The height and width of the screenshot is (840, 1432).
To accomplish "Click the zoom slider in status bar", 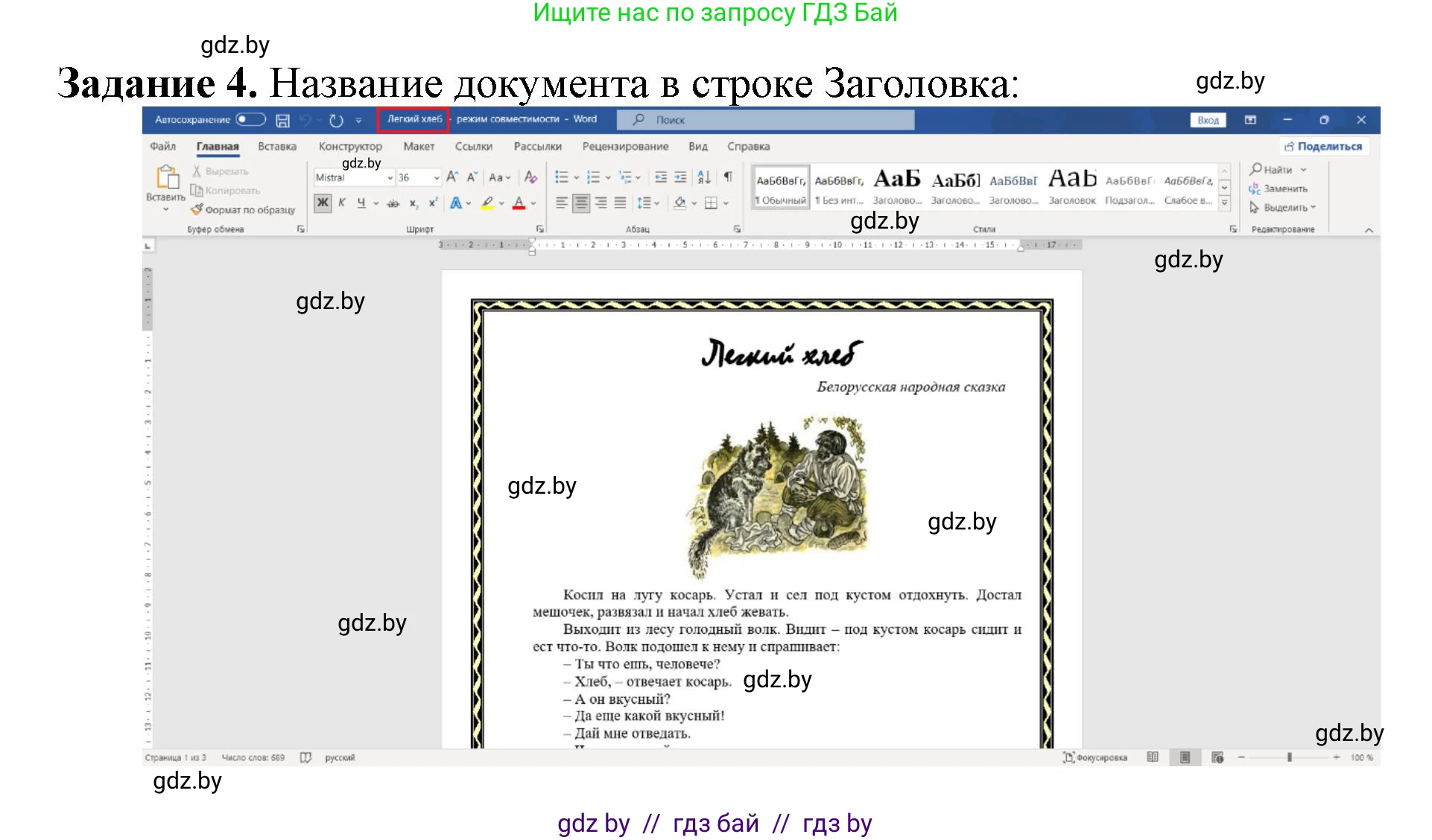I will (1289, 757).
